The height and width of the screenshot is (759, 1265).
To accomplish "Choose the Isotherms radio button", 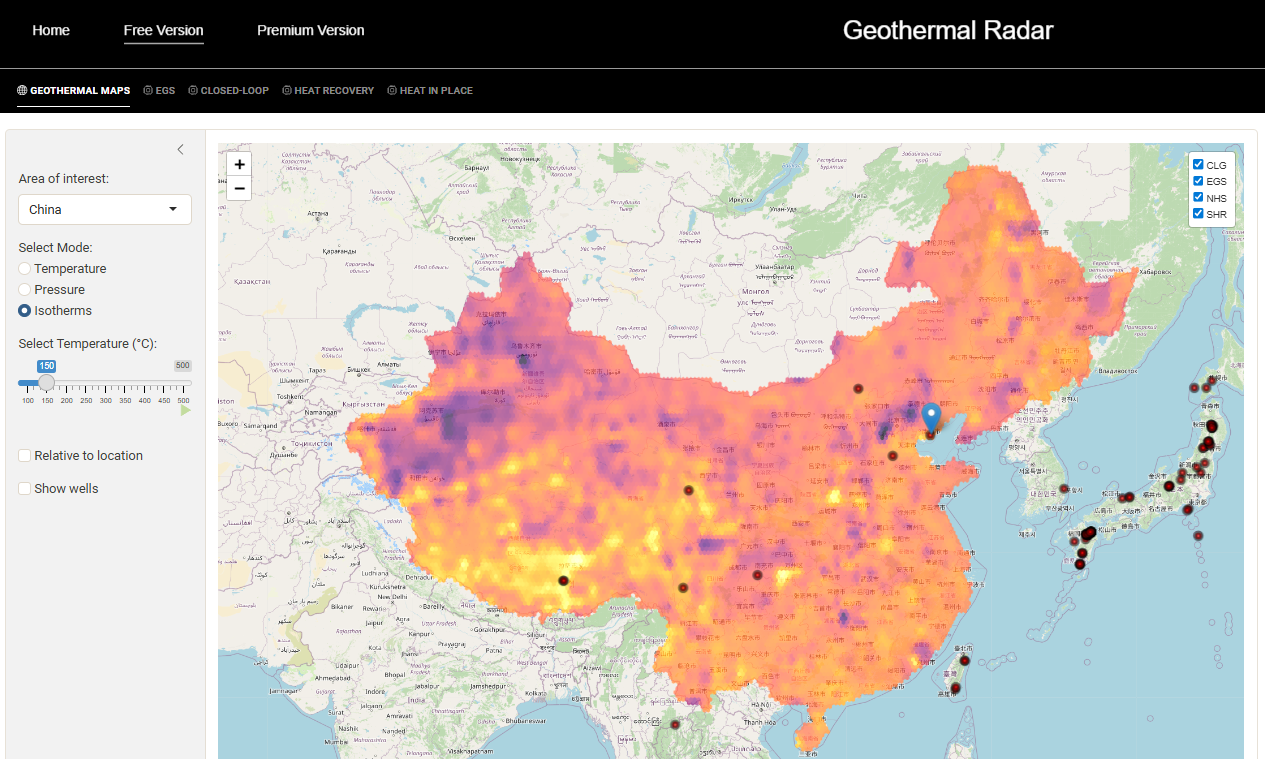I will click(x=25, y=311).
